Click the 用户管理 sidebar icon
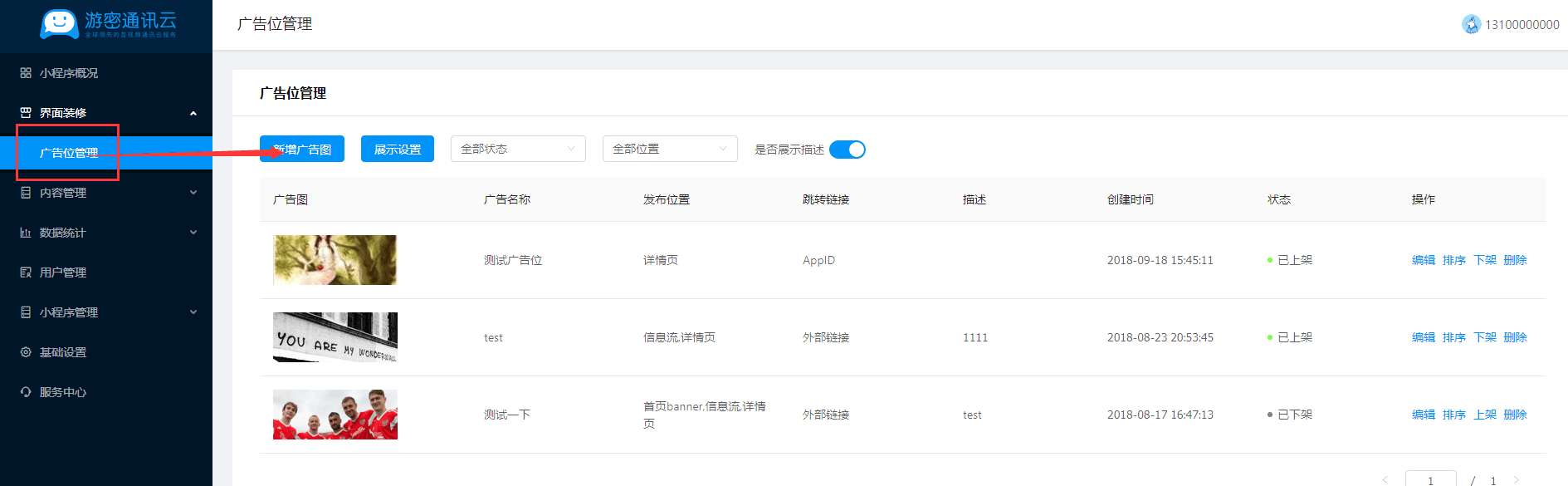Screen dimensions: 1568x486 pyautogui.click(x=26, y=272)
